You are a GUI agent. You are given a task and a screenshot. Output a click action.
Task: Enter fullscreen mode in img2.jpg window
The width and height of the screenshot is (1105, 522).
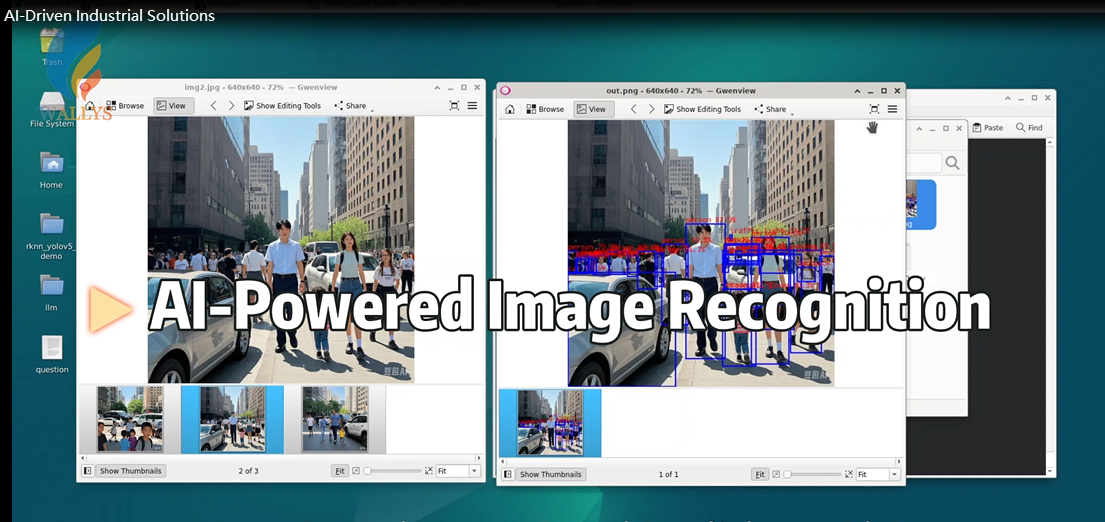(454, 106)
